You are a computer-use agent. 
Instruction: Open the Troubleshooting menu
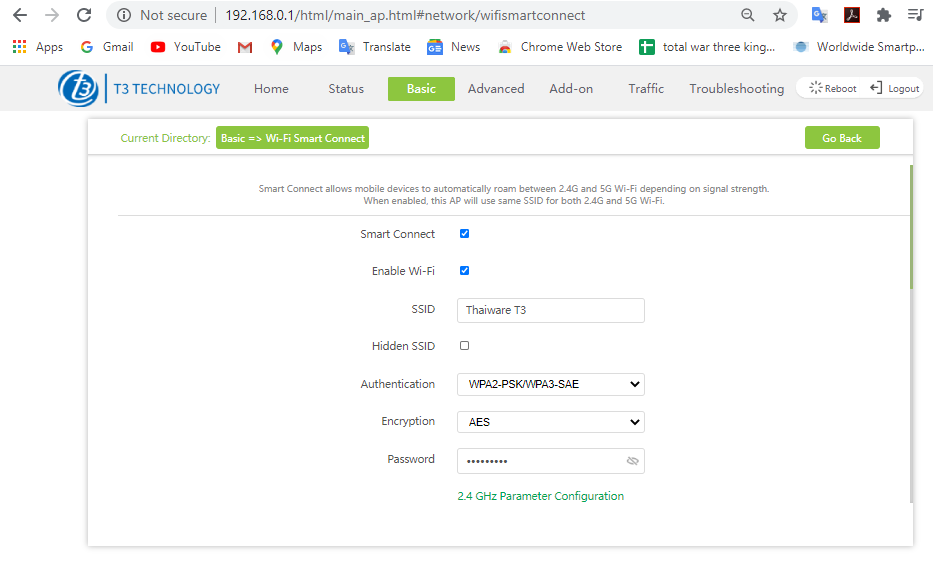click(737, 89)
